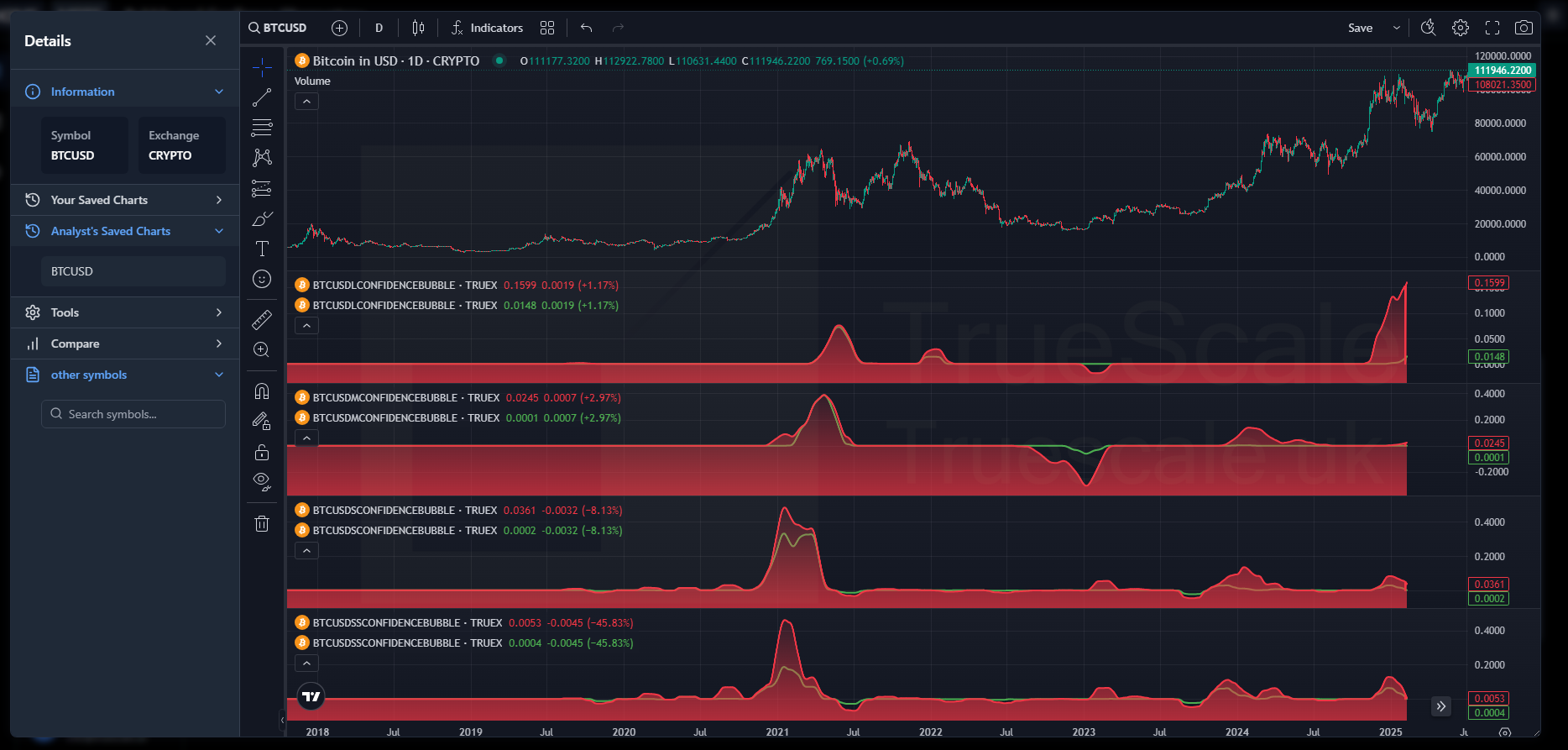Collapse the Volume pane with its arrow
Screen dimensions: 1568x750
pos(306,102)
